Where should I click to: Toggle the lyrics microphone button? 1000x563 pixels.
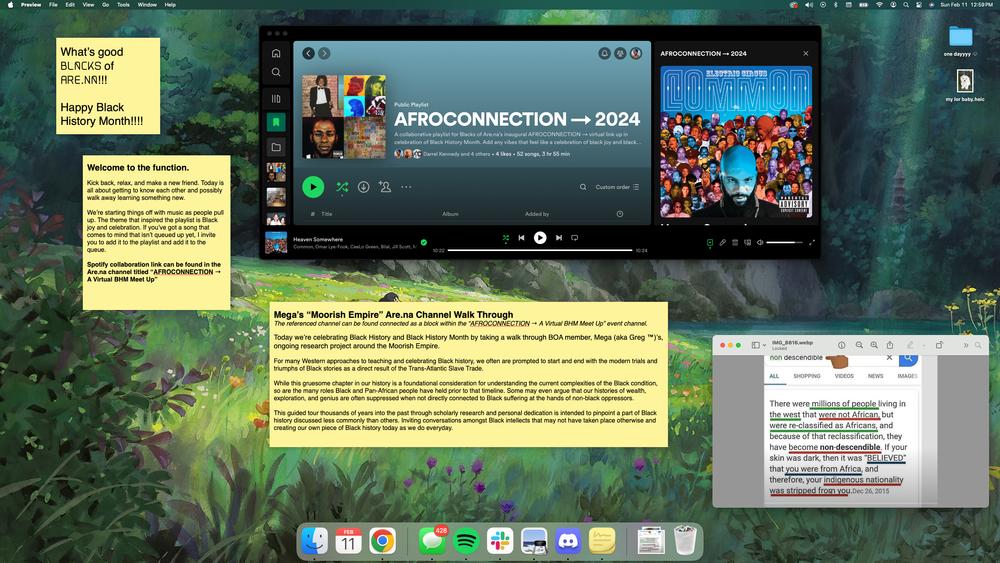click(723, 242)
